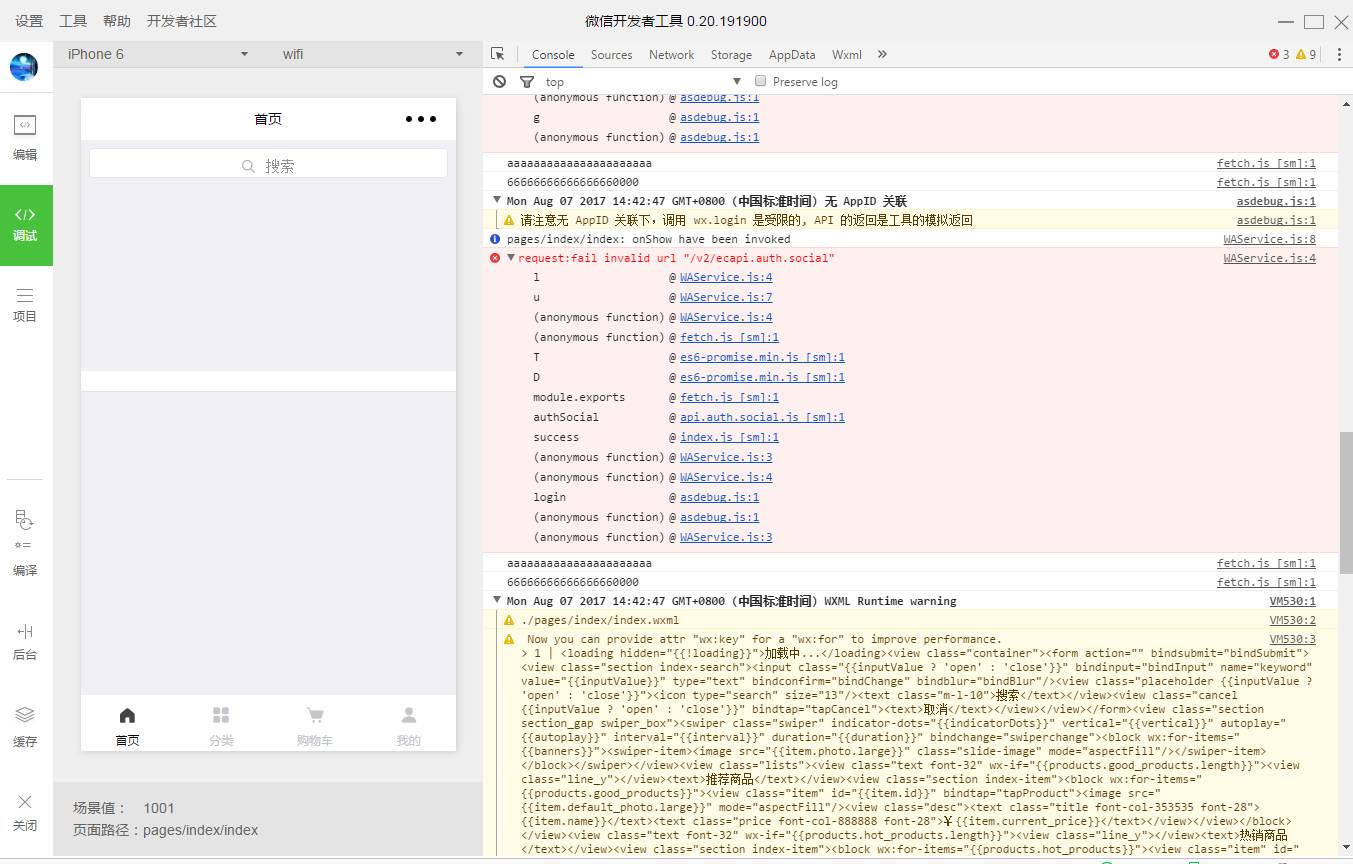Screen dimensions: 1353x864
Task: Open the api.auth.social.js [sm]:1 link
Action: point(763,417)
